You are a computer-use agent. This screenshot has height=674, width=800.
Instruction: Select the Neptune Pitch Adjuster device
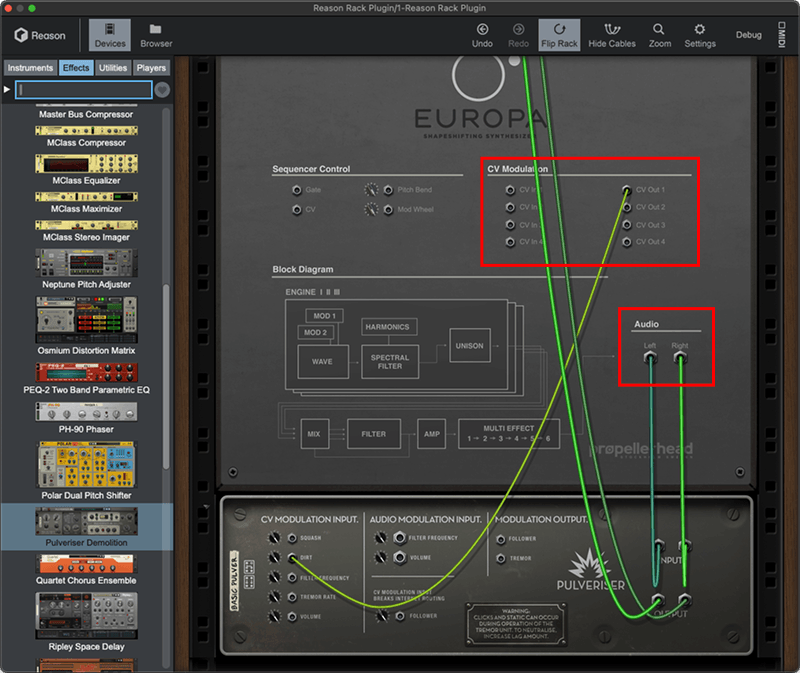(x=86, y=269)
